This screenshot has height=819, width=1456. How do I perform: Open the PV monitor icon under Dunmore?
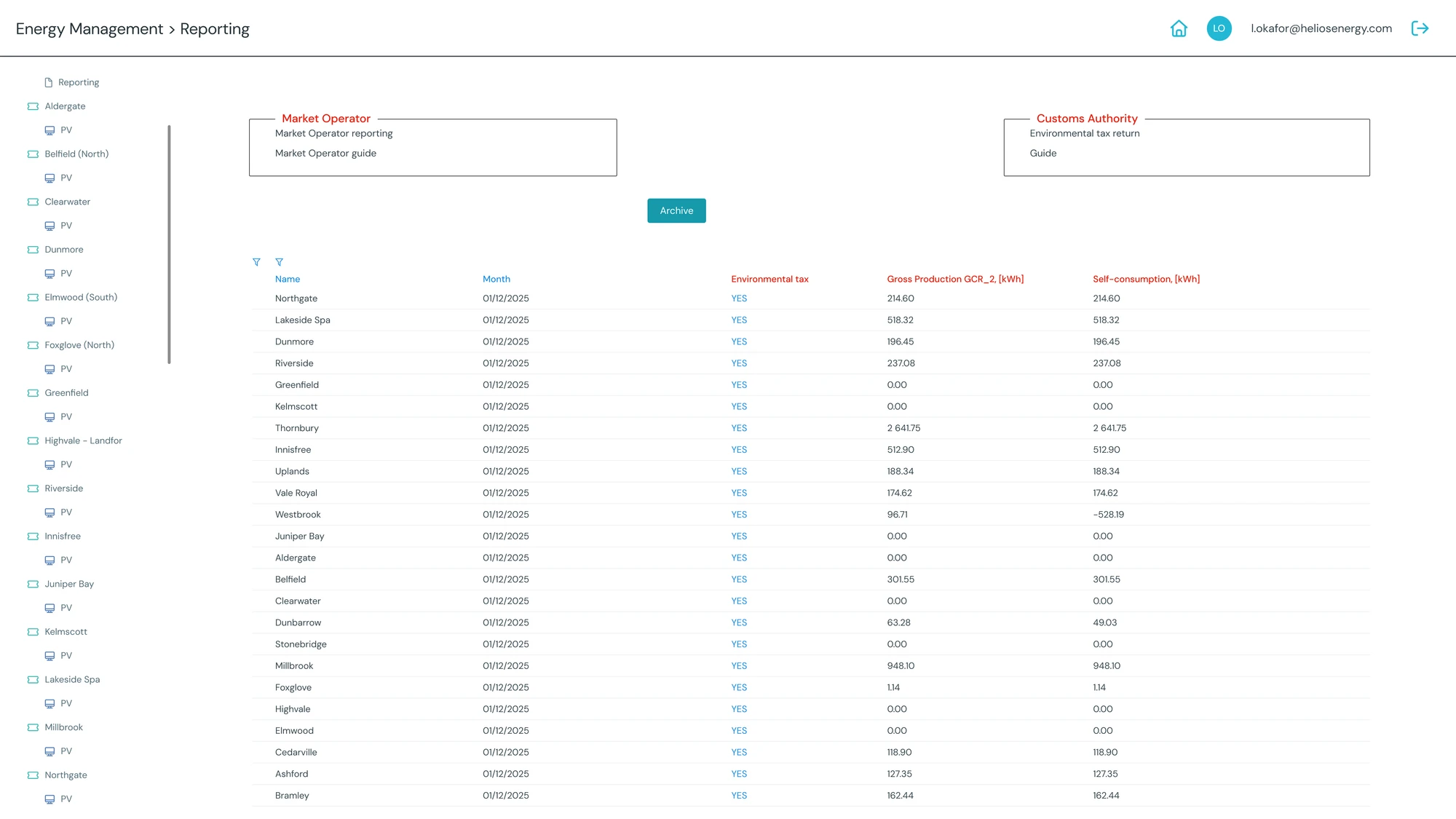[x=50, y=274]
